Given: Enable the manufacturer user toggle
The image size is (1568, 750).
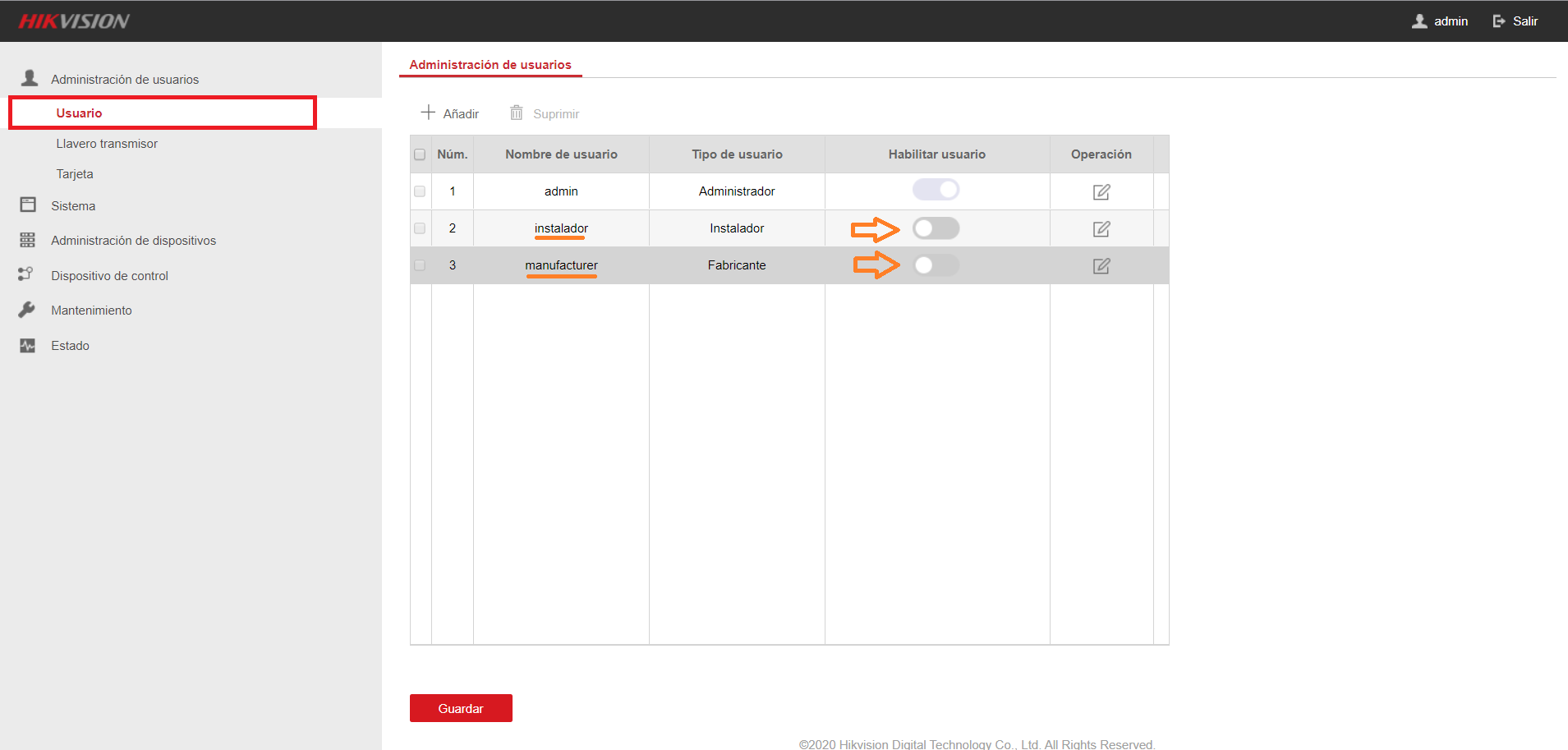Looking at the screenshot, I should 936,265.
